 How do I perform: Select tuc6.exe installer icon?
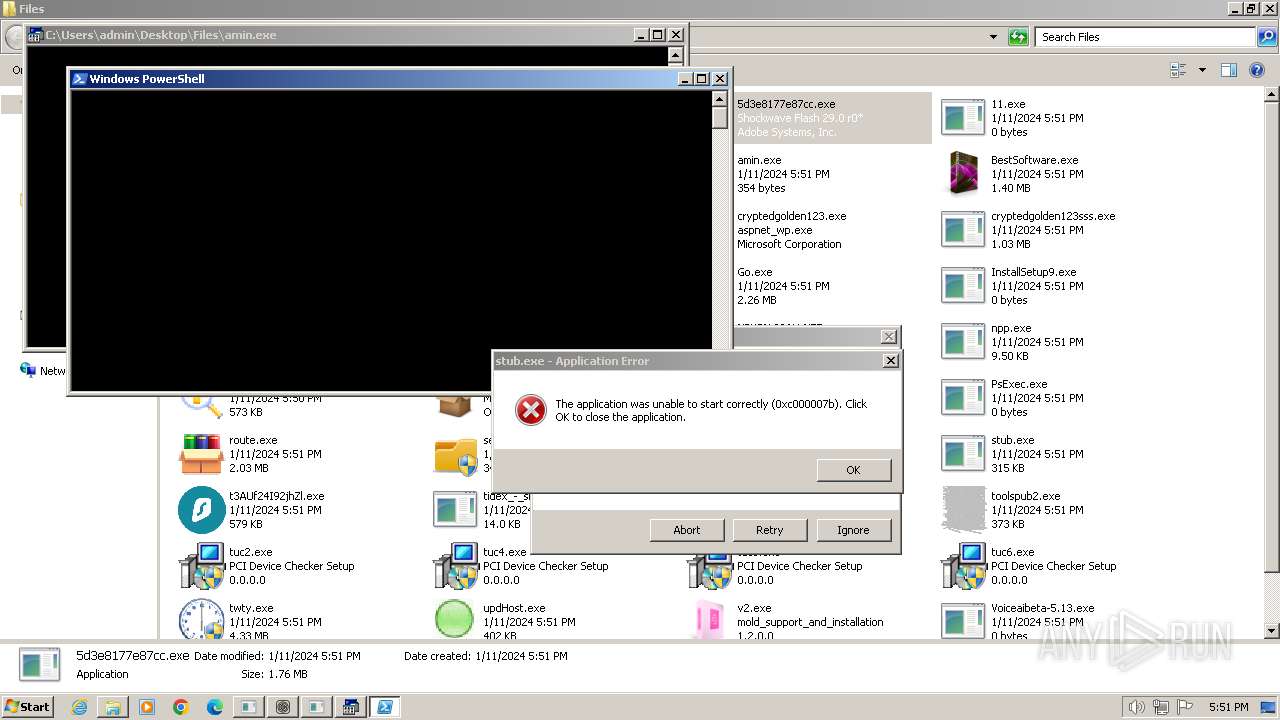click(x=963, y=566)
